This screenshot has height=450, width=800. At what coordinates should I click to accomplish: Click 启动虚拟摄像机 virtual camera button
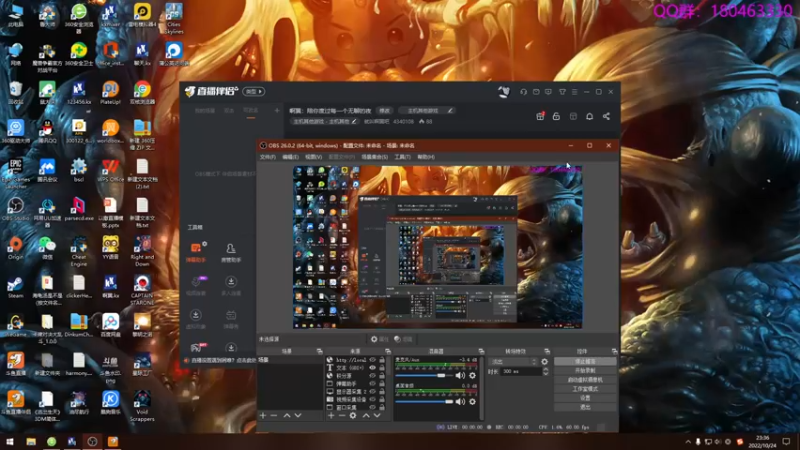point(585,380)
